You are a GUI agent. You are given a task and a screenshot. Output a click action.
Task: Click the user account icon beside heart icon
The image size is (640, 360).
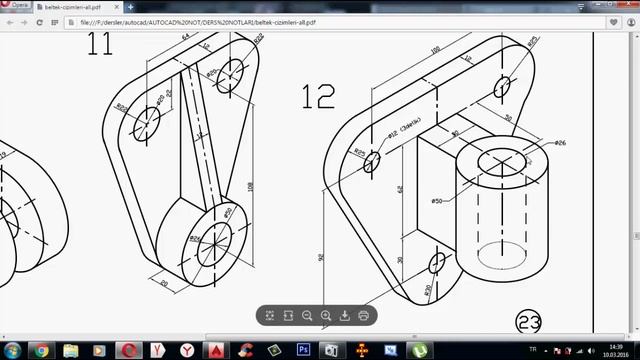[x=631, y=22]
